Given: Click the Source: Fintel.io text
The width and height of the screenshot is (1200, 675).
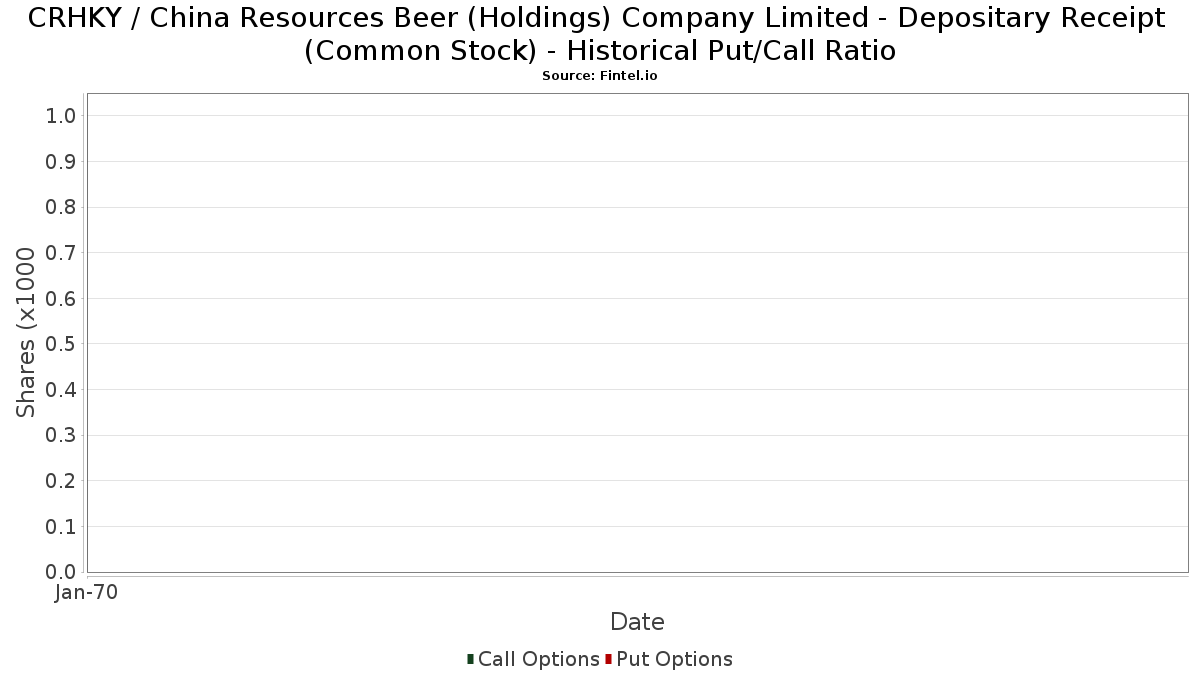Looking at the screenshot, I should (599, 76).
